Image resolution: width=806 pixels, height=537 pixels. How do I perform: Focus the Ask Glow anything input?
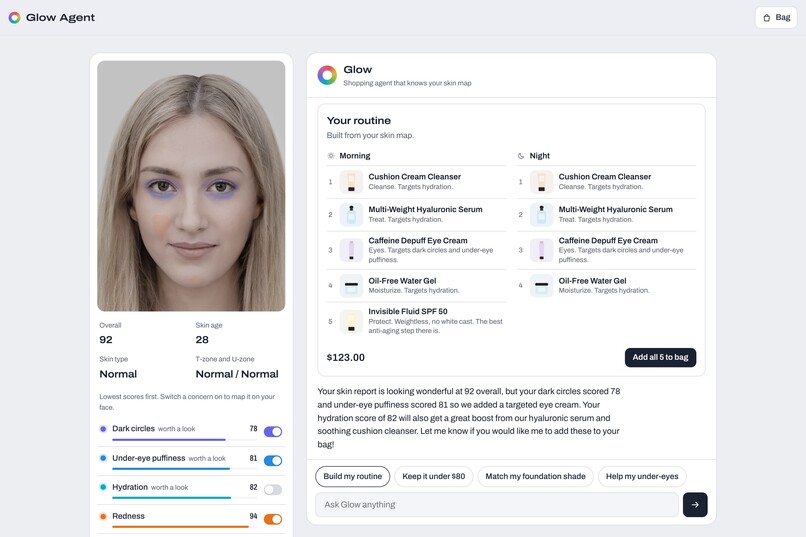click(x=497, y=505)
